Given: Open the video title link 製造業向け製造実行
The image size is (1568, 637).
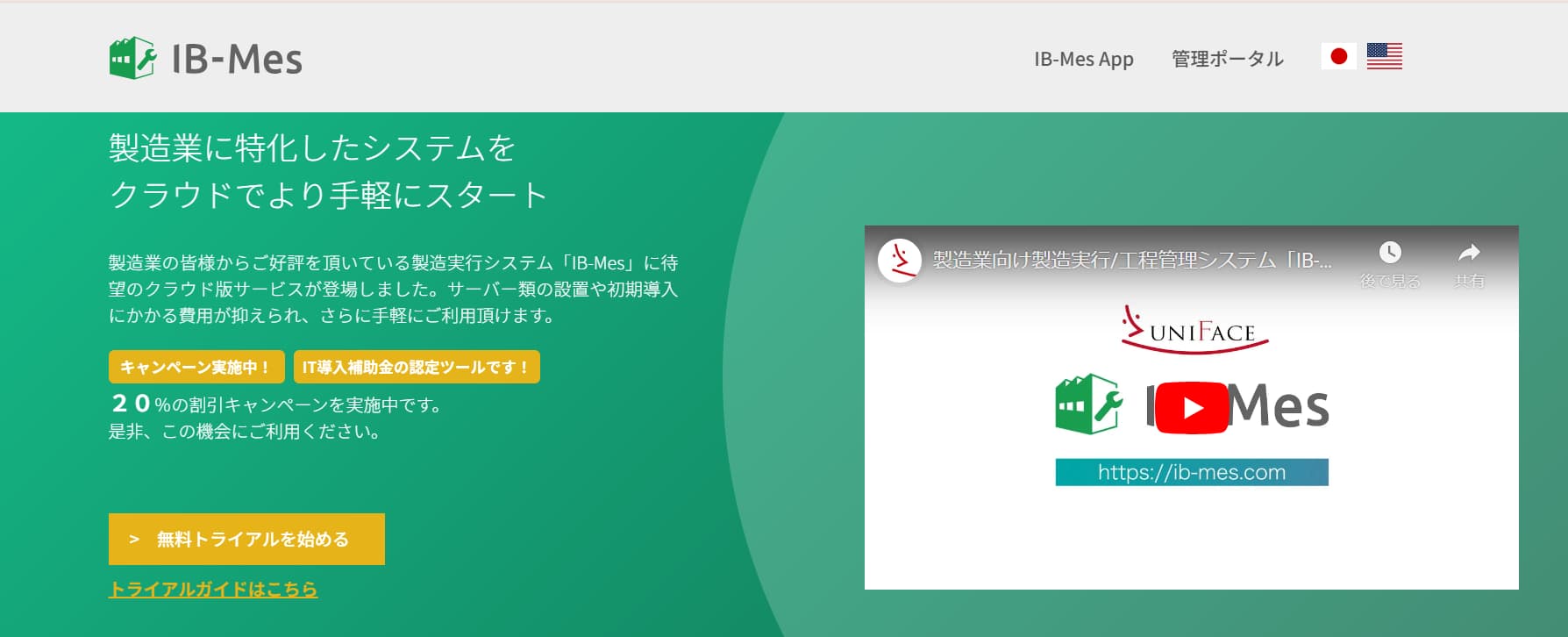Looking at the screenshot, I should point(1132,260).
